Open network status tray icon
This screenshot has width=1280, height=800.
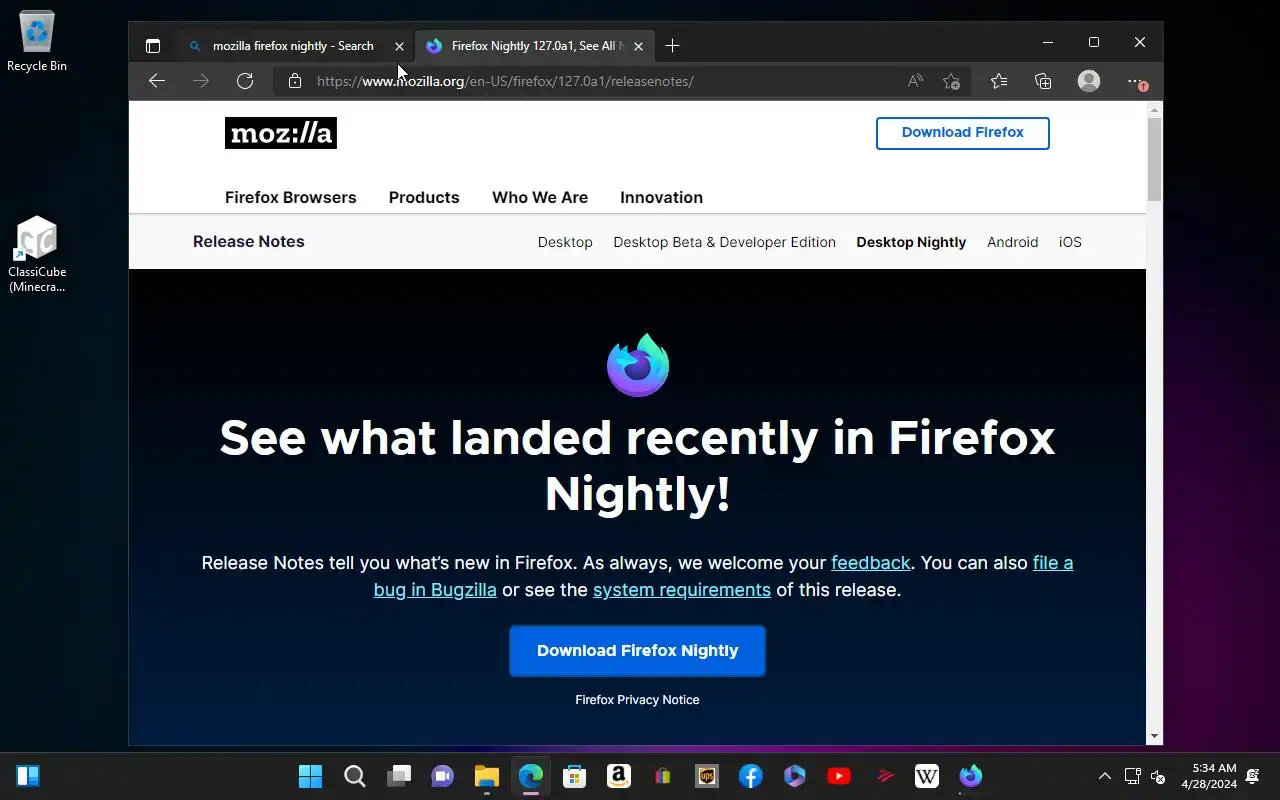point(1133,776)
